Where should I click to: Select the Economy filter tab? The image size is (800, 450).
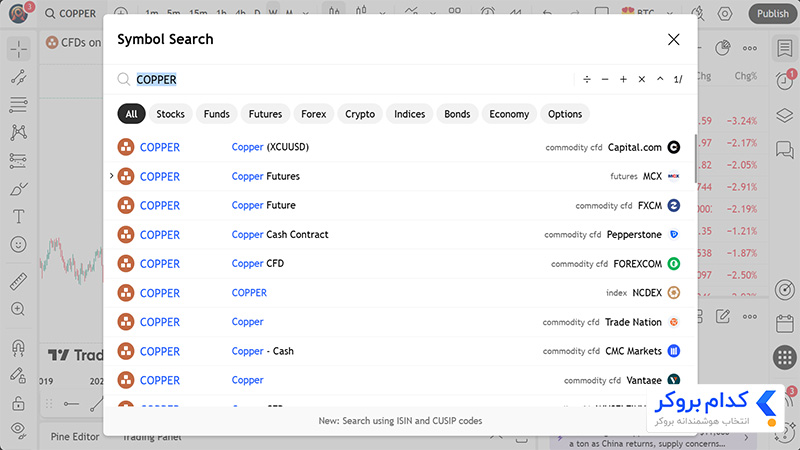(509, 114)
